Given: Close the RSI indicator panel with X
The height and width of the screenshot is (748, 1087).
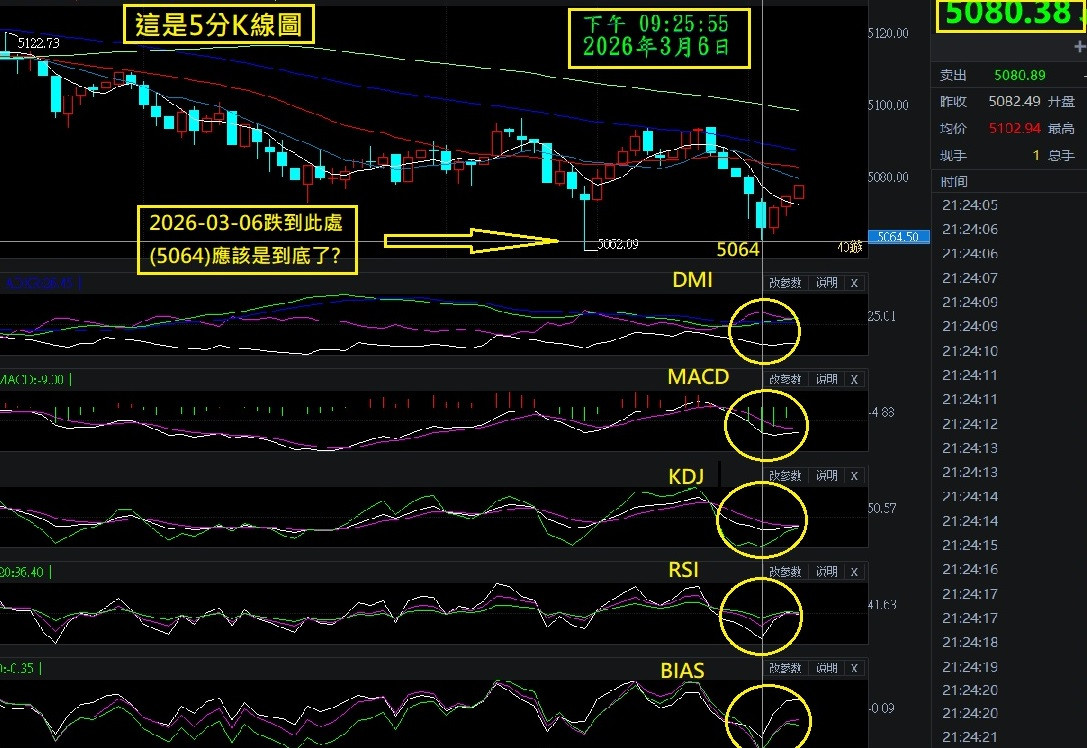Looking at the screenshot, I should click(x=854, y=572).
